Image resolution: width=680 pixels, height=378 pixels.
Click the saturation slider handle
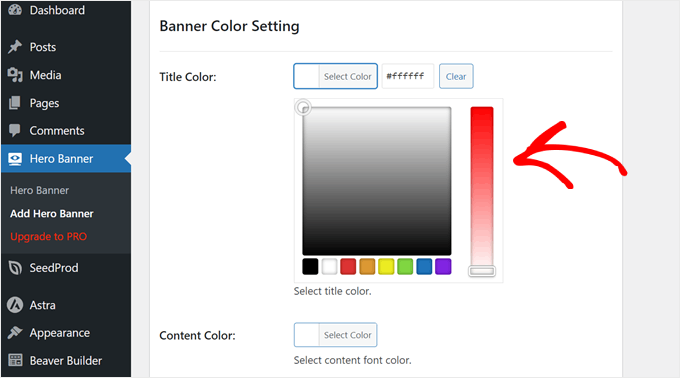[482, 271]
